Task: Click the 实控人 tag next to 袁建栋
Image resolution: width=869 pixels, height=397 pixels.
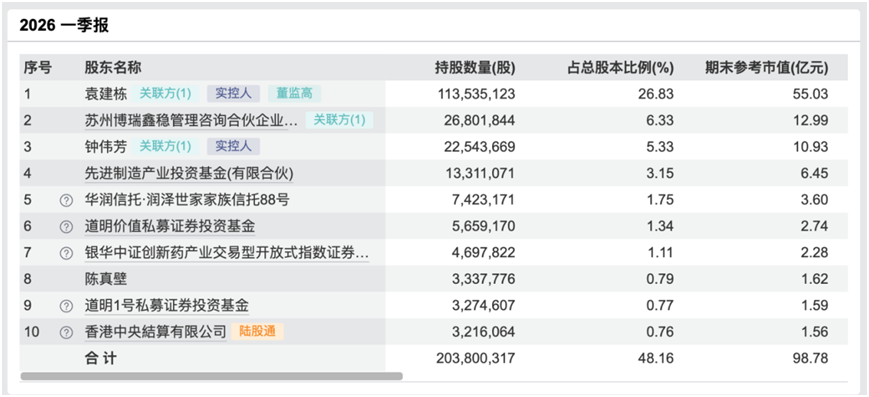Action: pyautogui.click(x=233, y=94)
